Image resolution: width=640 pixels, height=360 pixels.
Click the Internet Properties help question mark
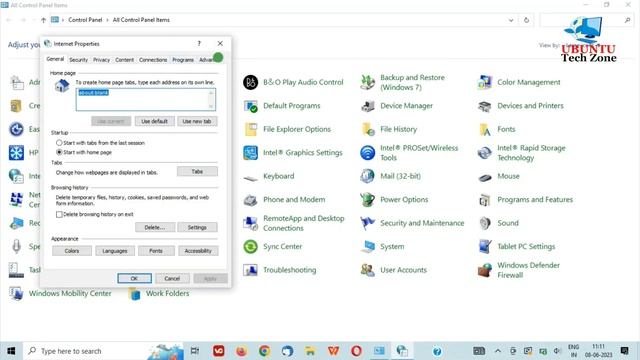[199, 43]
